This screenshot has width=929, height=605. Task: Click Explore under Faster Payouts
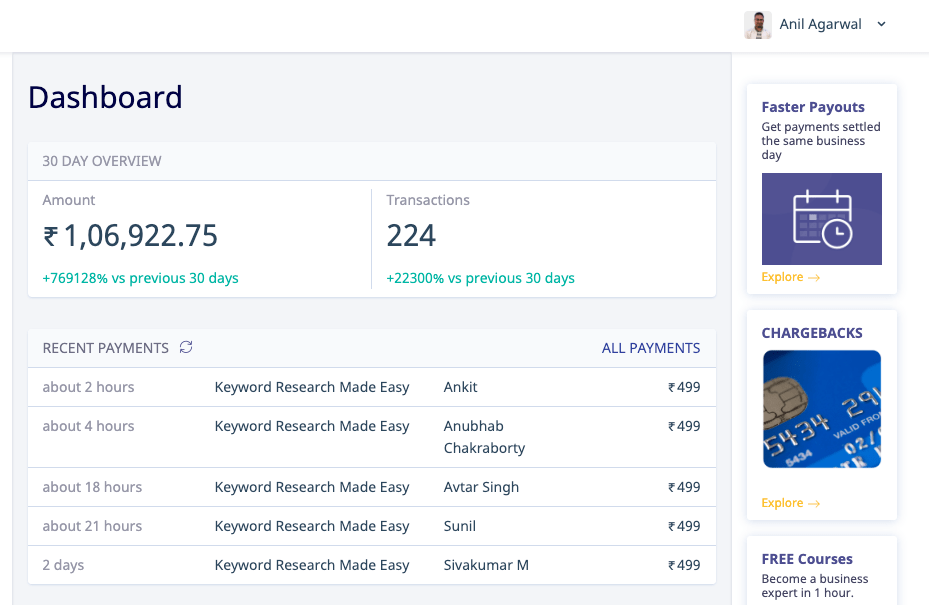coord(790,277)
